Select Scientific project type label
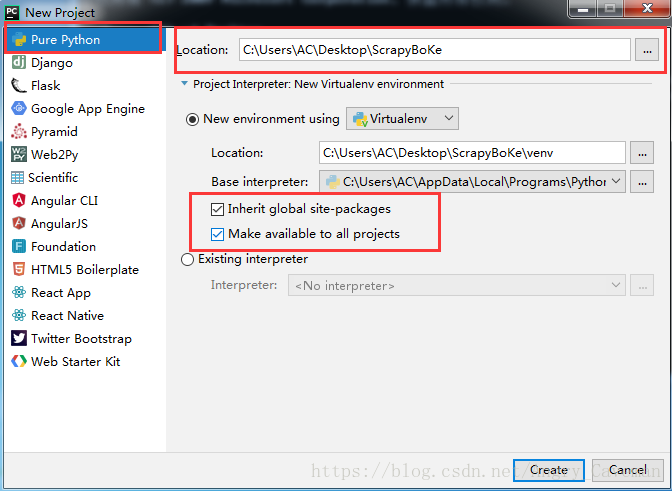Image resolution: width=672 pixels, height=491 pixels. 53,177
